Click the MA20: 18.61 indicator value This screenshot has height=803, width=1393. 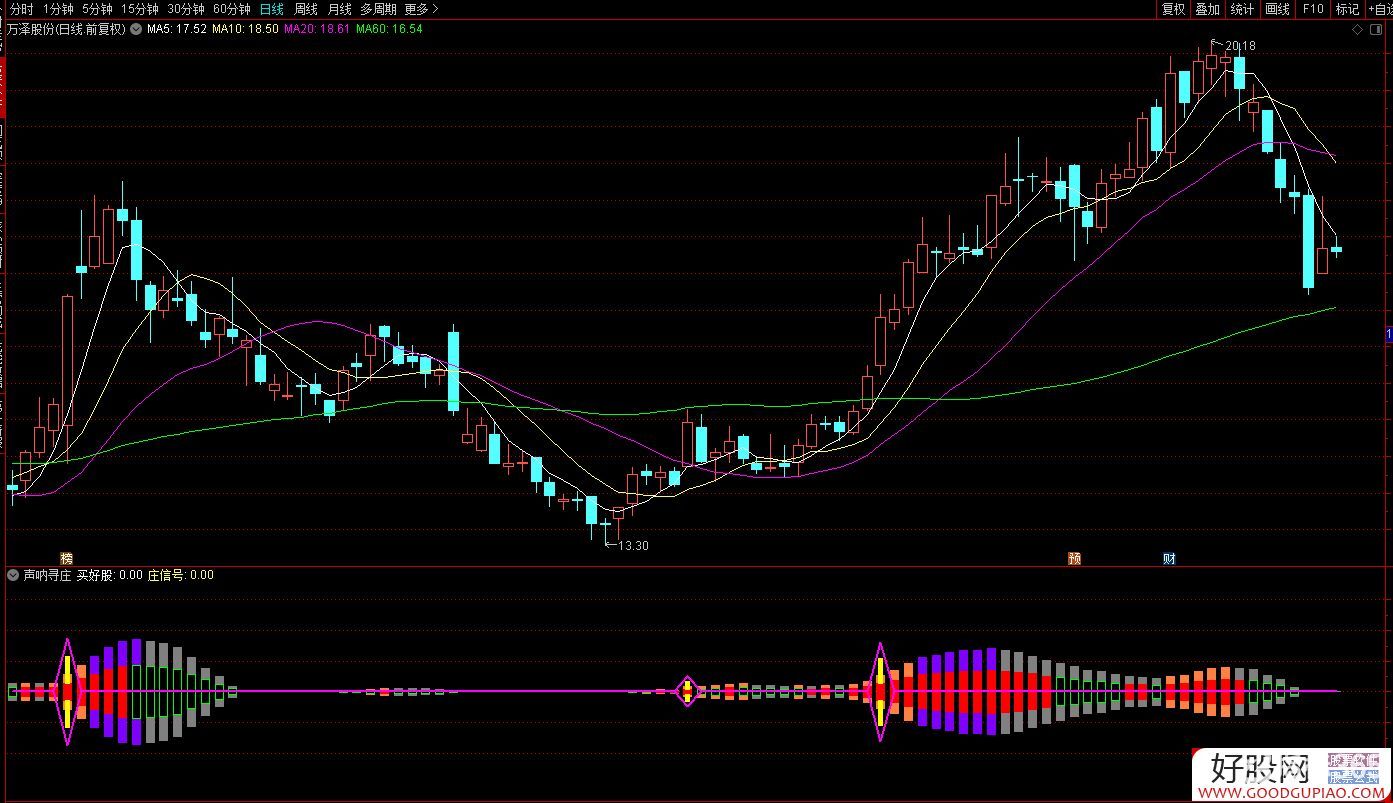click(318, 29)
